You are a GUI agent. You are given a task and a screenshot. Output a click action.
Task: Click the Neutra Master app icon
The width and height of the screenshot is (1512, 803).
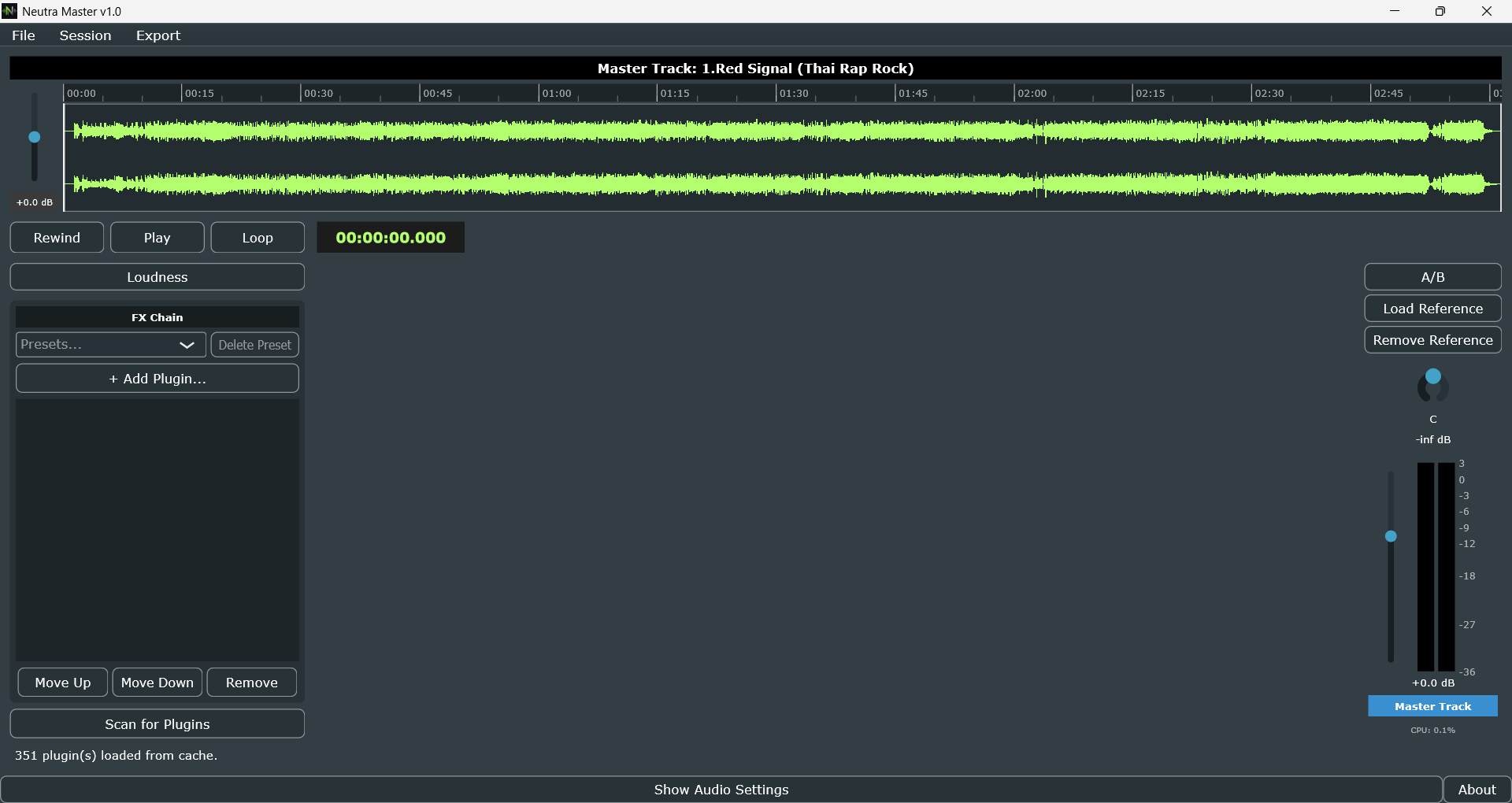point(9,11)
